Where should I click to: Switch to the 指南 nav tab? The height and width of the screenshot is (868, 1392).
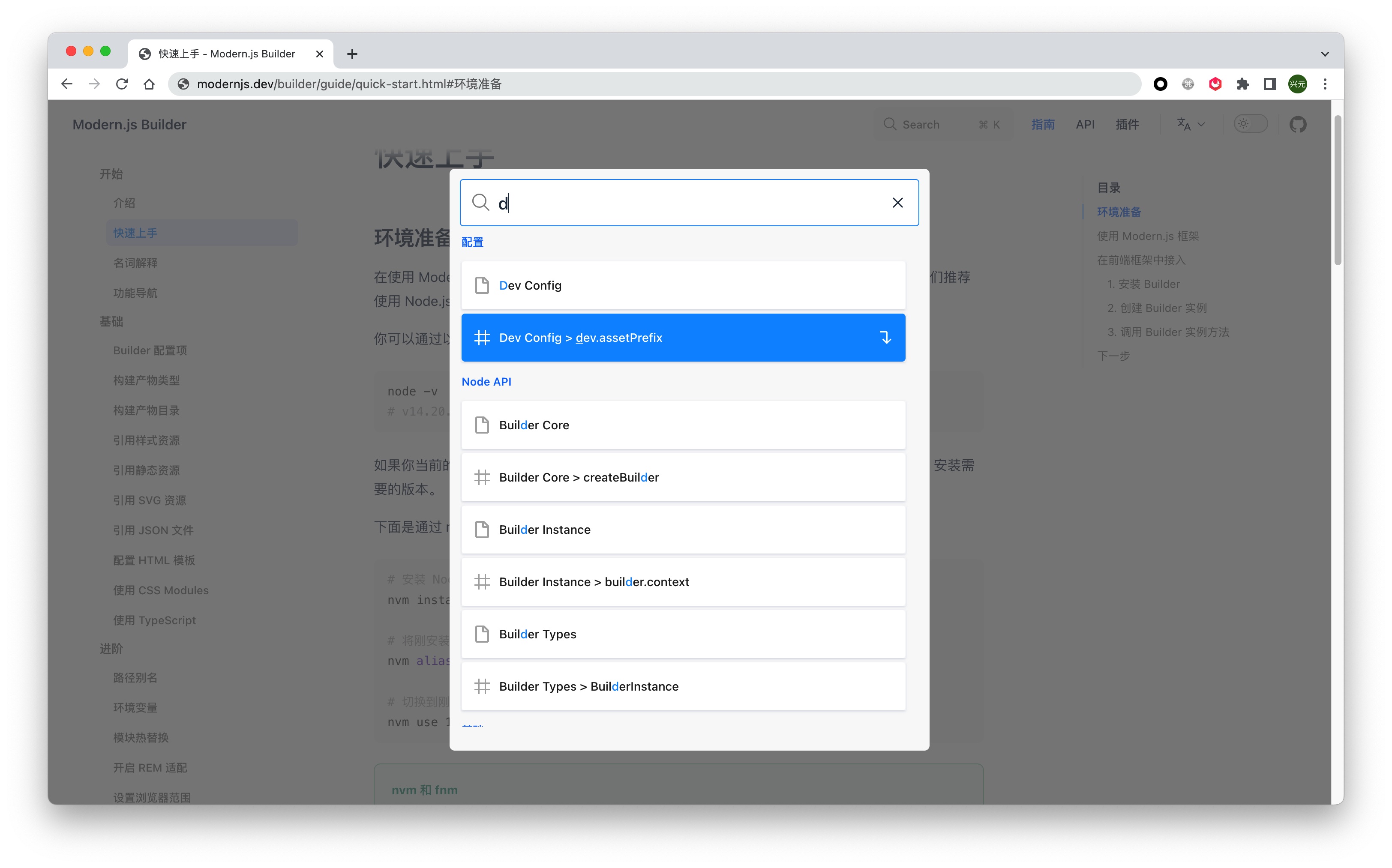click(1043, 125)
